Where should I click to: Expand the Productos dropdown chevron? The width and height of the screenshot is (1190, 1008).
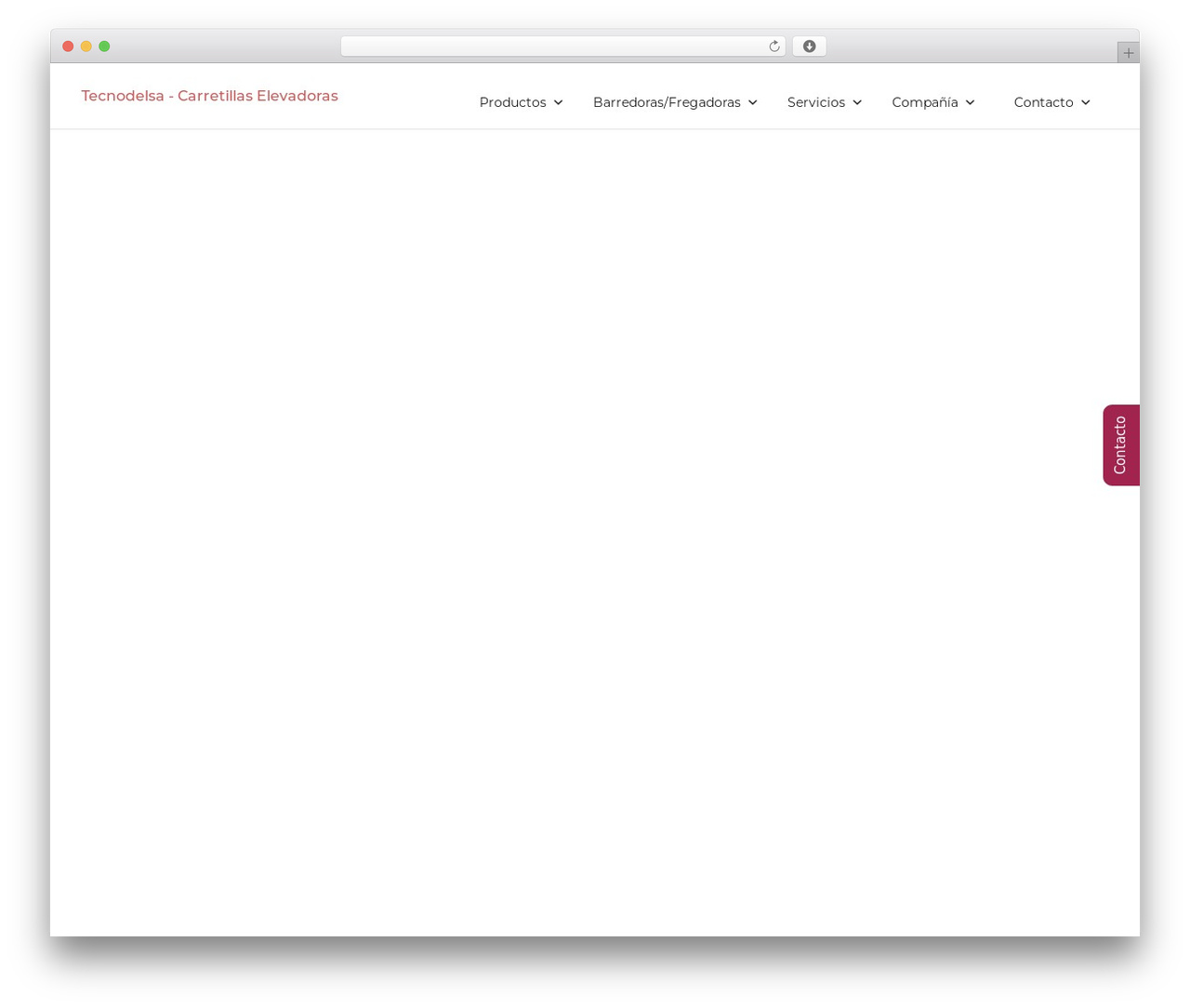(558, 102)
